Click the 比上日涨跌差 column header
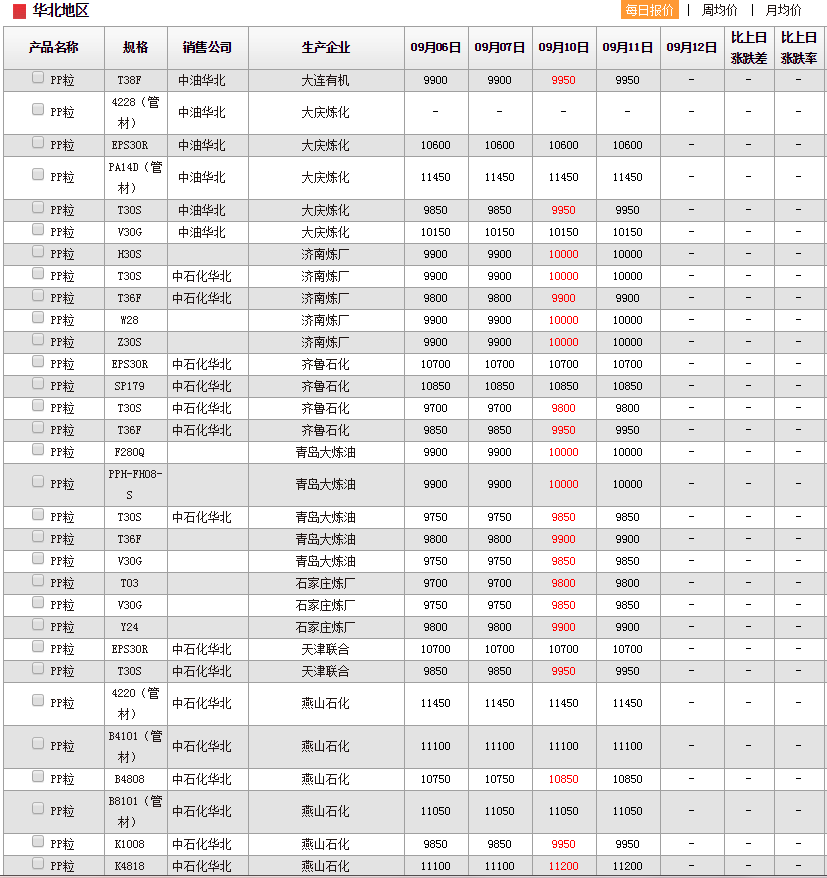The height and width of the screenshot is (878, 827). tap(749, 48)
